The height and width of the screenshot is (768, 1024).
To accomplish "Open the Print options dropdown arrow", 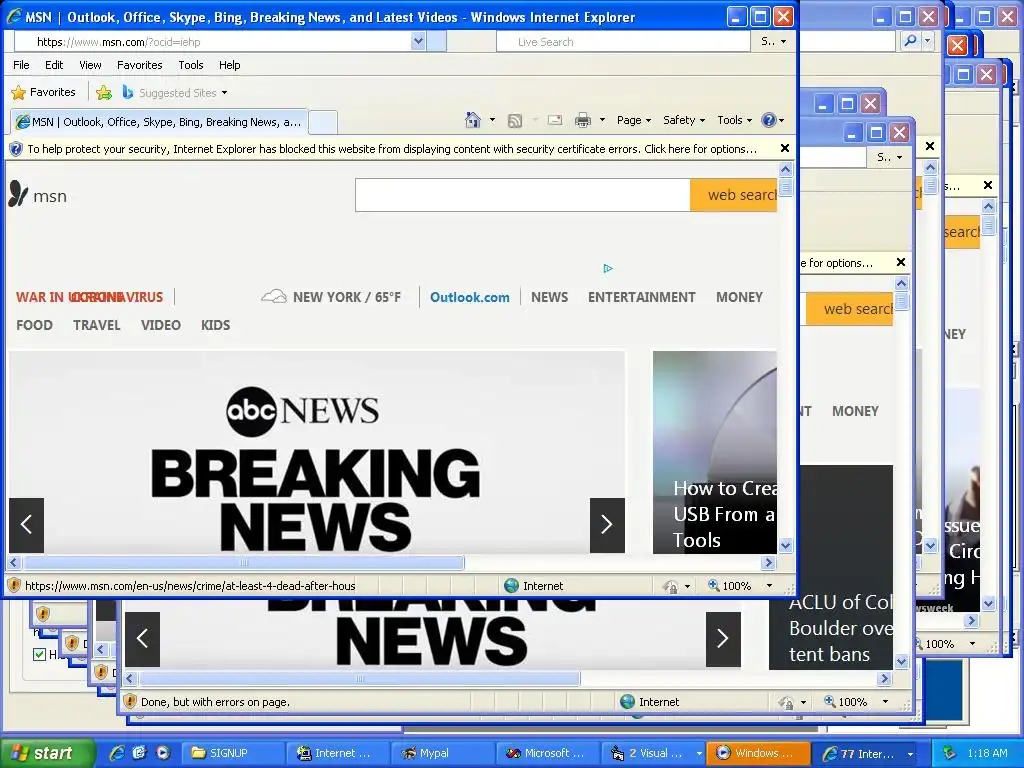I will (x=602, y=120).
